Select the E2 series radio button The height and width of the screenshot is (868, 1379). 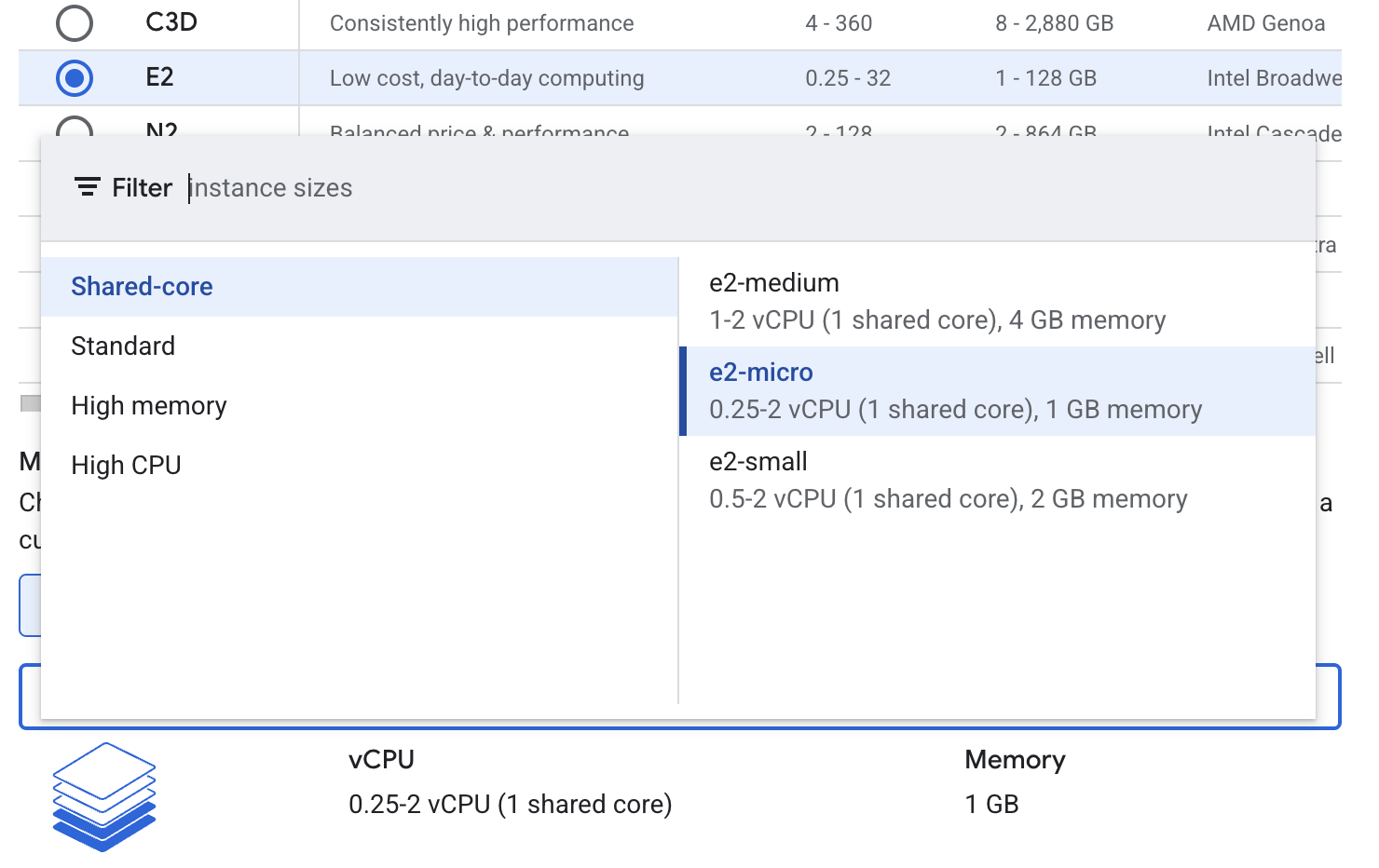pos(75,78)
